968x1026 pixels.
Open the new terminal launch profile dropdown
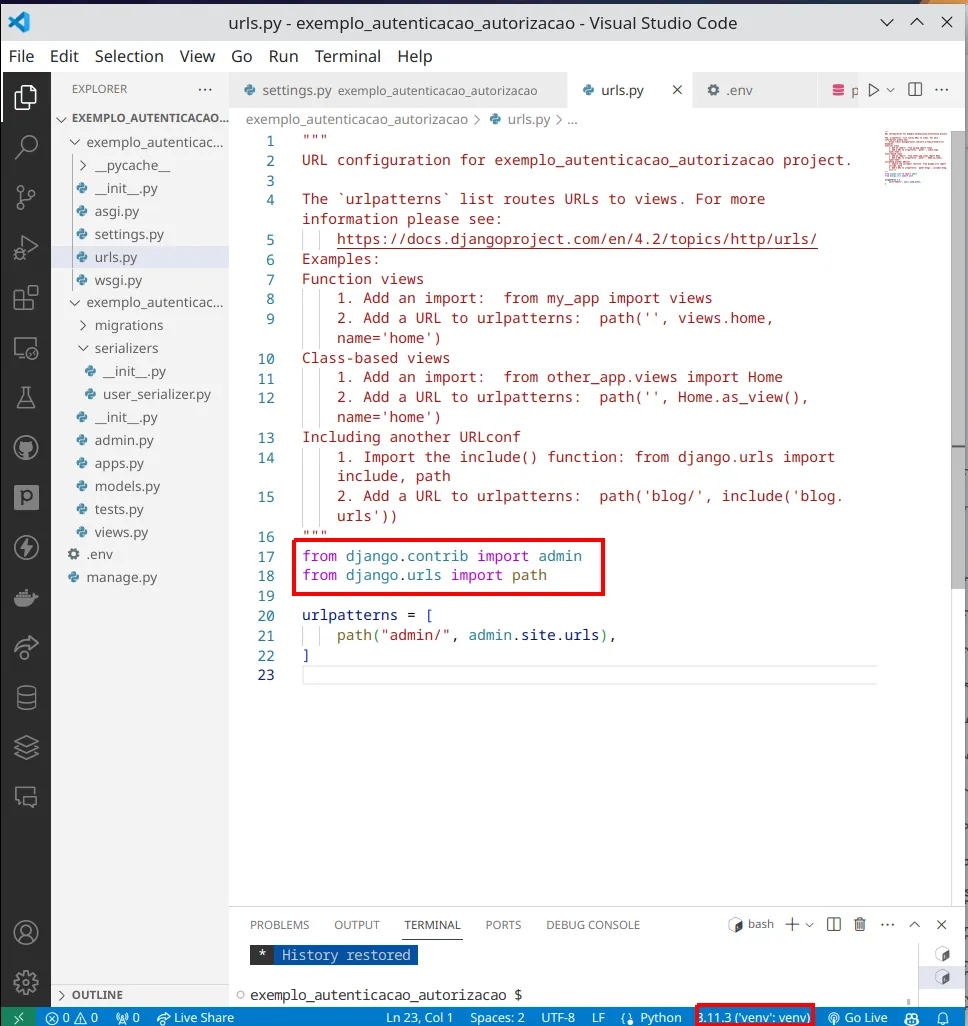810,925
